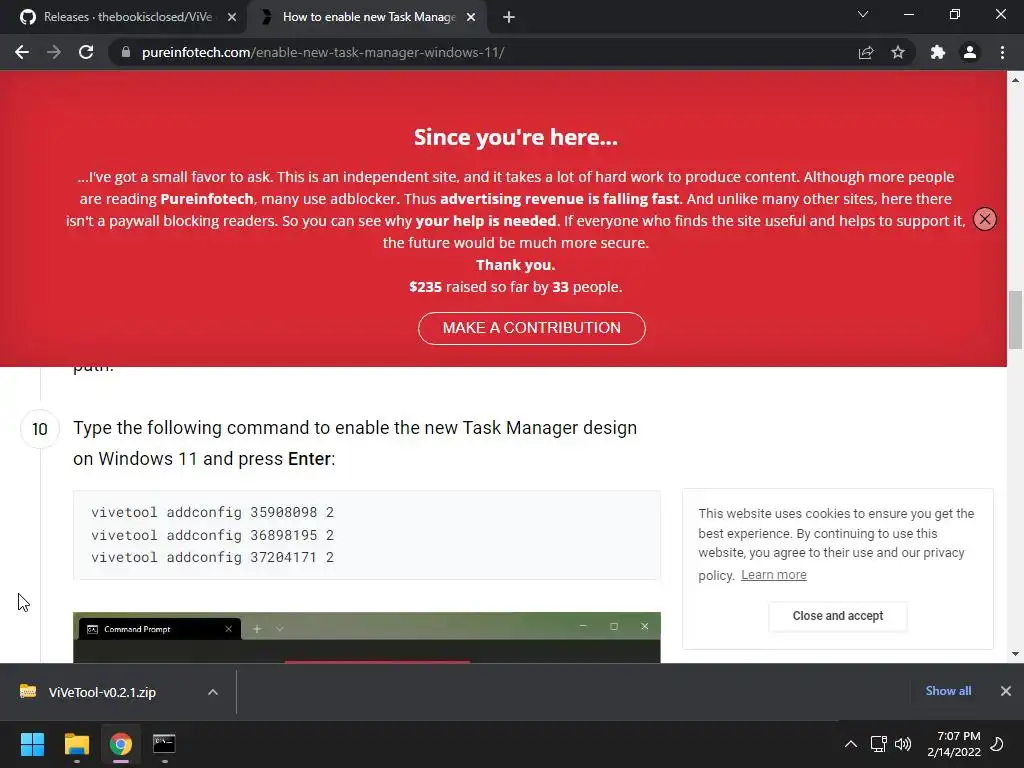Viewport: 1024px width, 768px height.
Task: Open a new browser tab
Action: click(509, 17)
